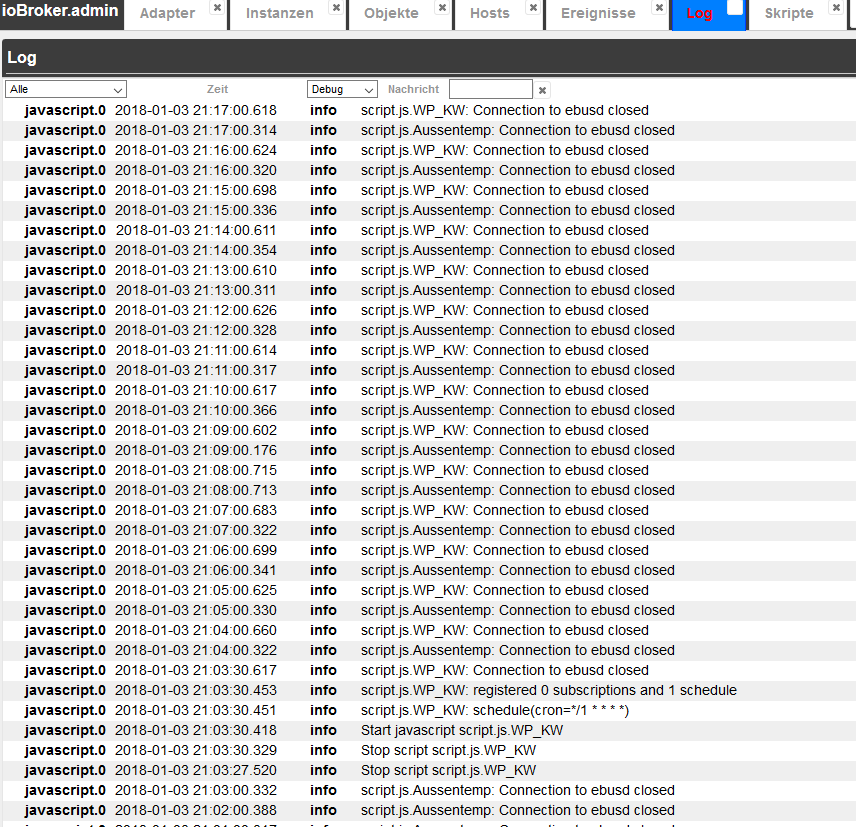Click the Log panel header title
The width and height of the screenshot is (856, 827).
[x=22, y=57]
